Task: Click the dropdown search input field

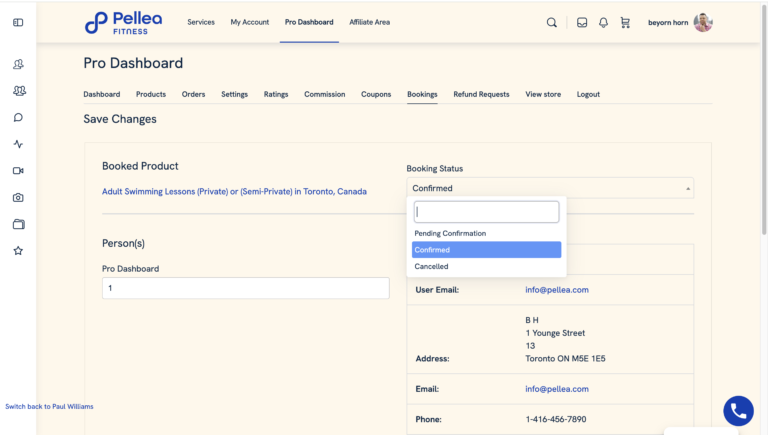Action: tap(486, 212)
